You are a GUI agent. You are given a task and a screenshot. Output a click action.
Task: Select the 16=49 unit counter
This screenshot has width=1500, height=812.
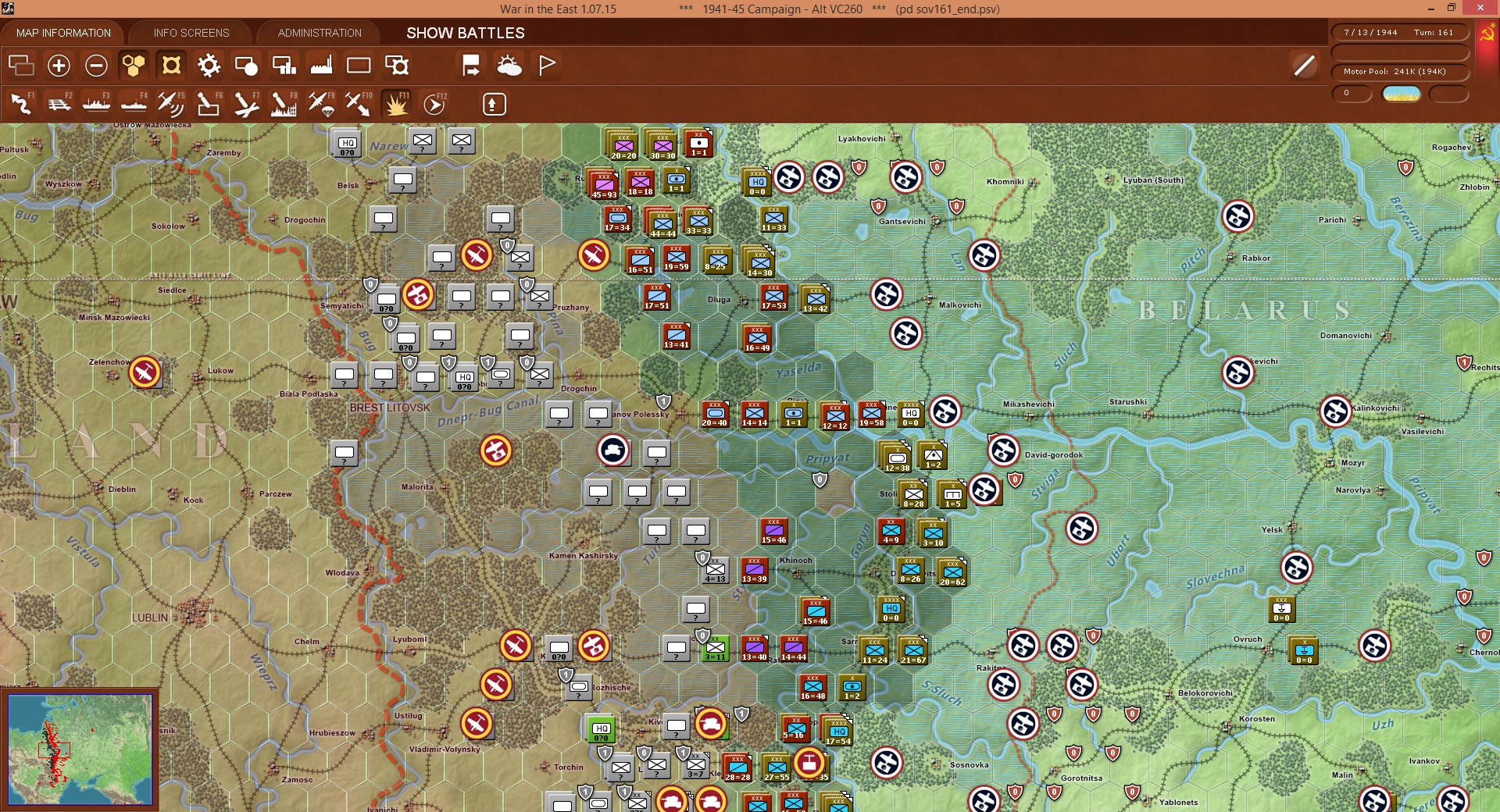coord(757,338)
